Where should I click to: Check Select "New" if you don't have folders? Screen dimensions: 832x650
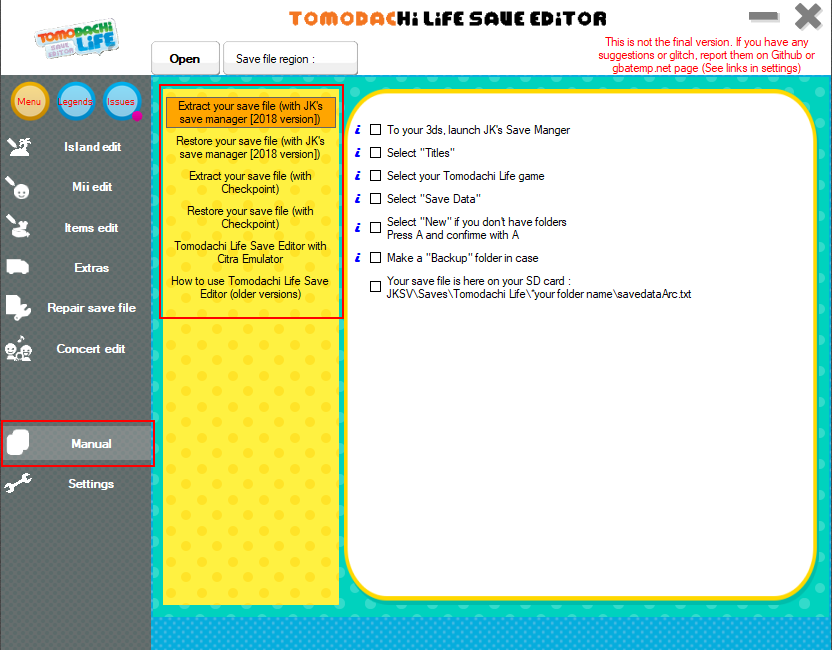375,228
